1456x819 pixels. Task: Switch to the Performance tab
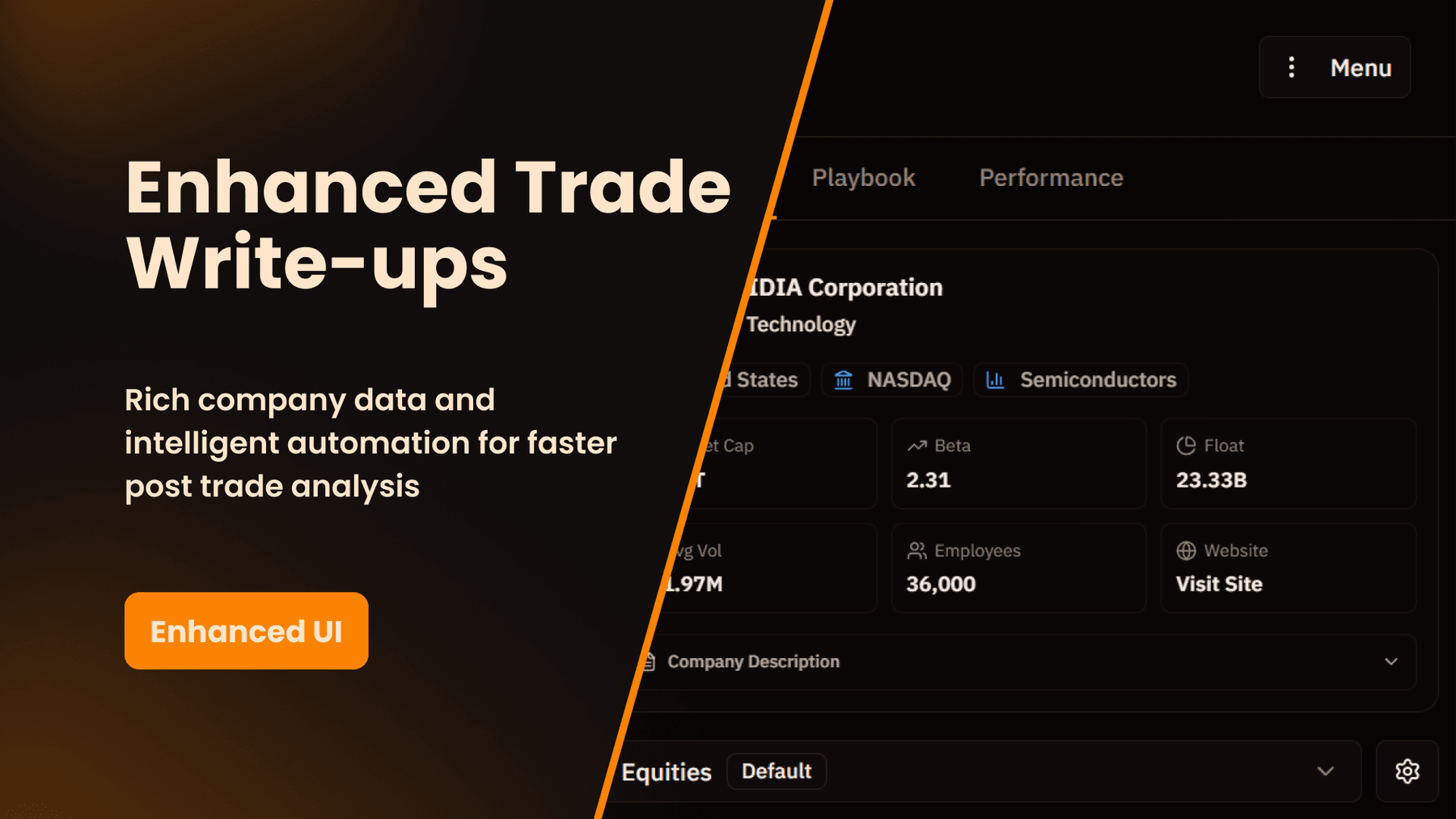click(x=1051, y=178)
